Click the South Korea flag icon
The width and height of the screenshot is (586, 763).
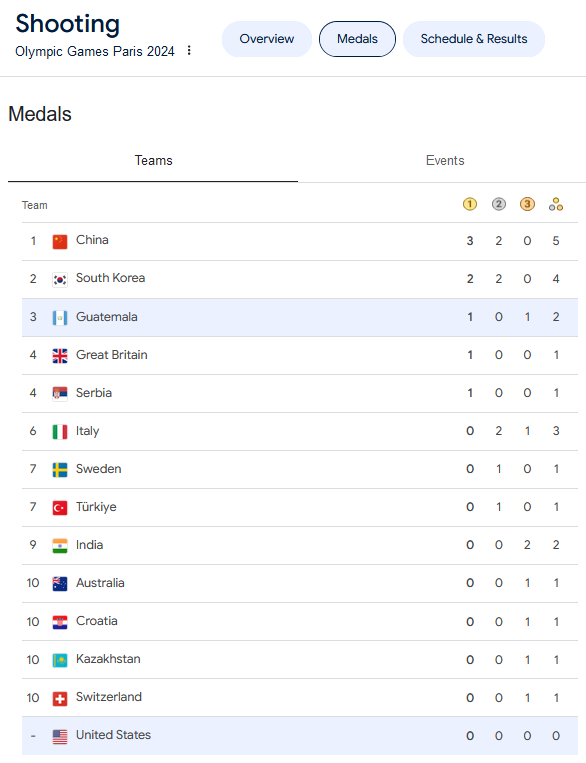tap(60, 279)
